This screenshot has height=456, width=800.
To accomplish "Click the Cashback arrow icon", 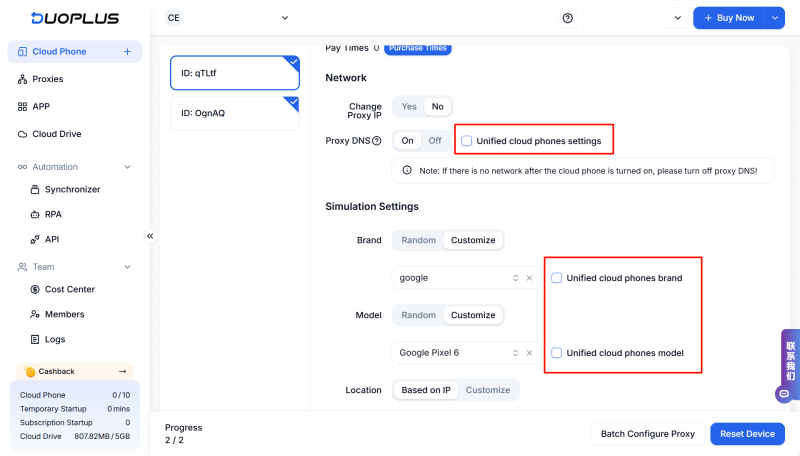I will pos(122,371).
